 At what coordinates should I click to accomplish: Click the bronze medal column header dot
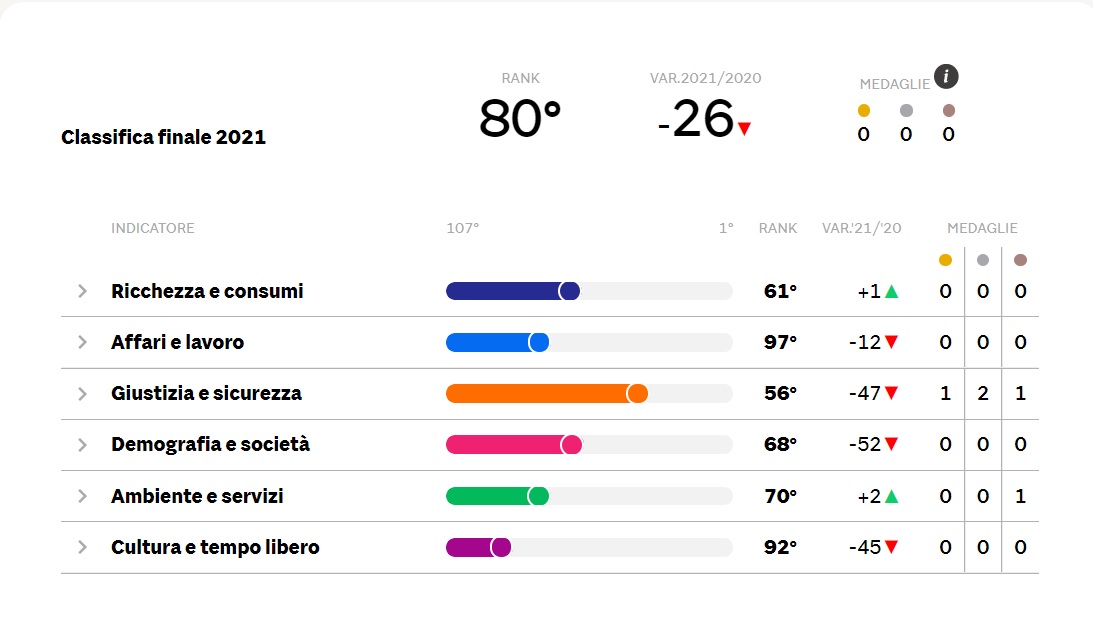pyautogui.click(x=1021, y=260)
